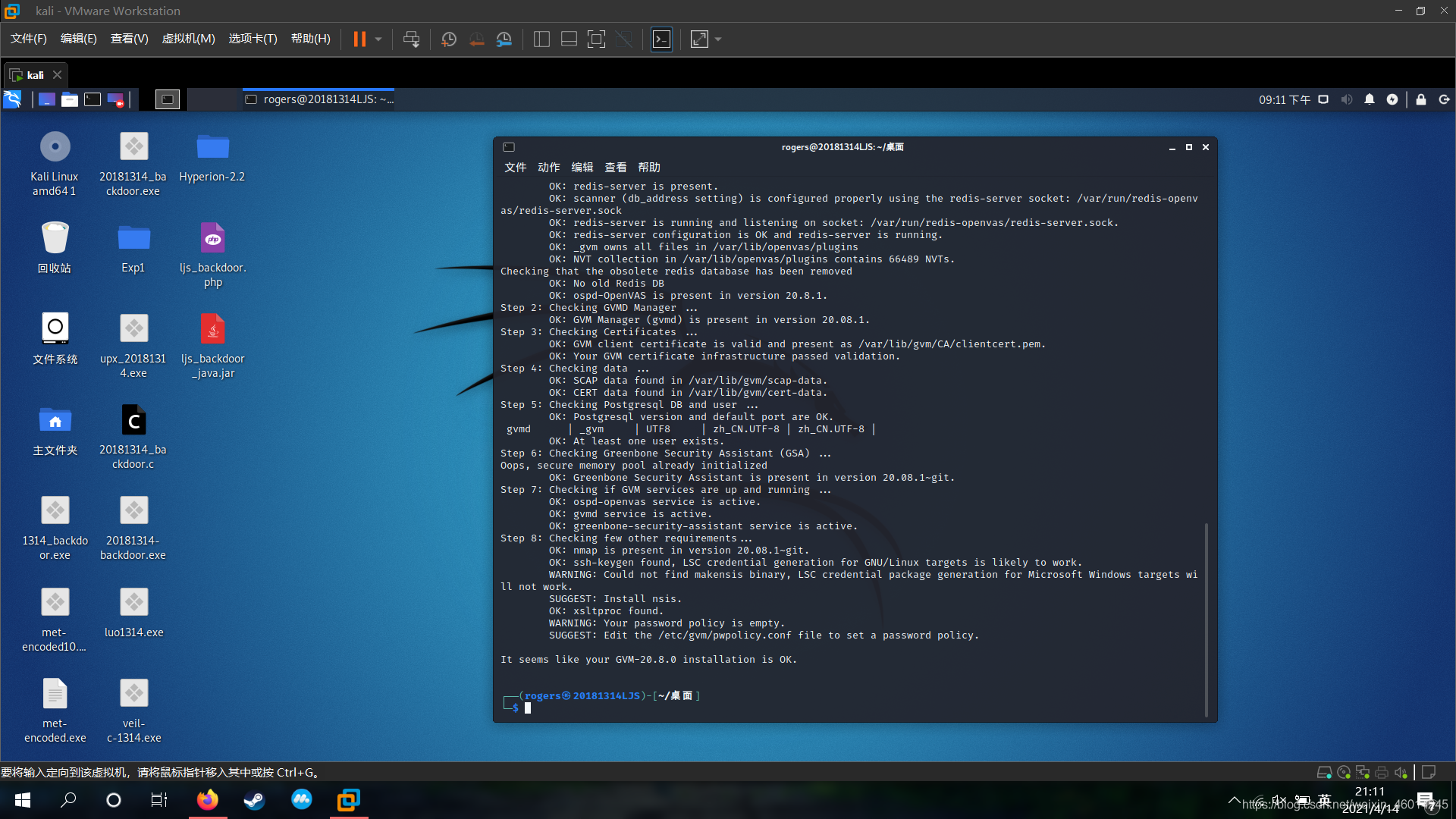
Task: Click the stretch guest display icon
Action: click(x=699, y=39)
